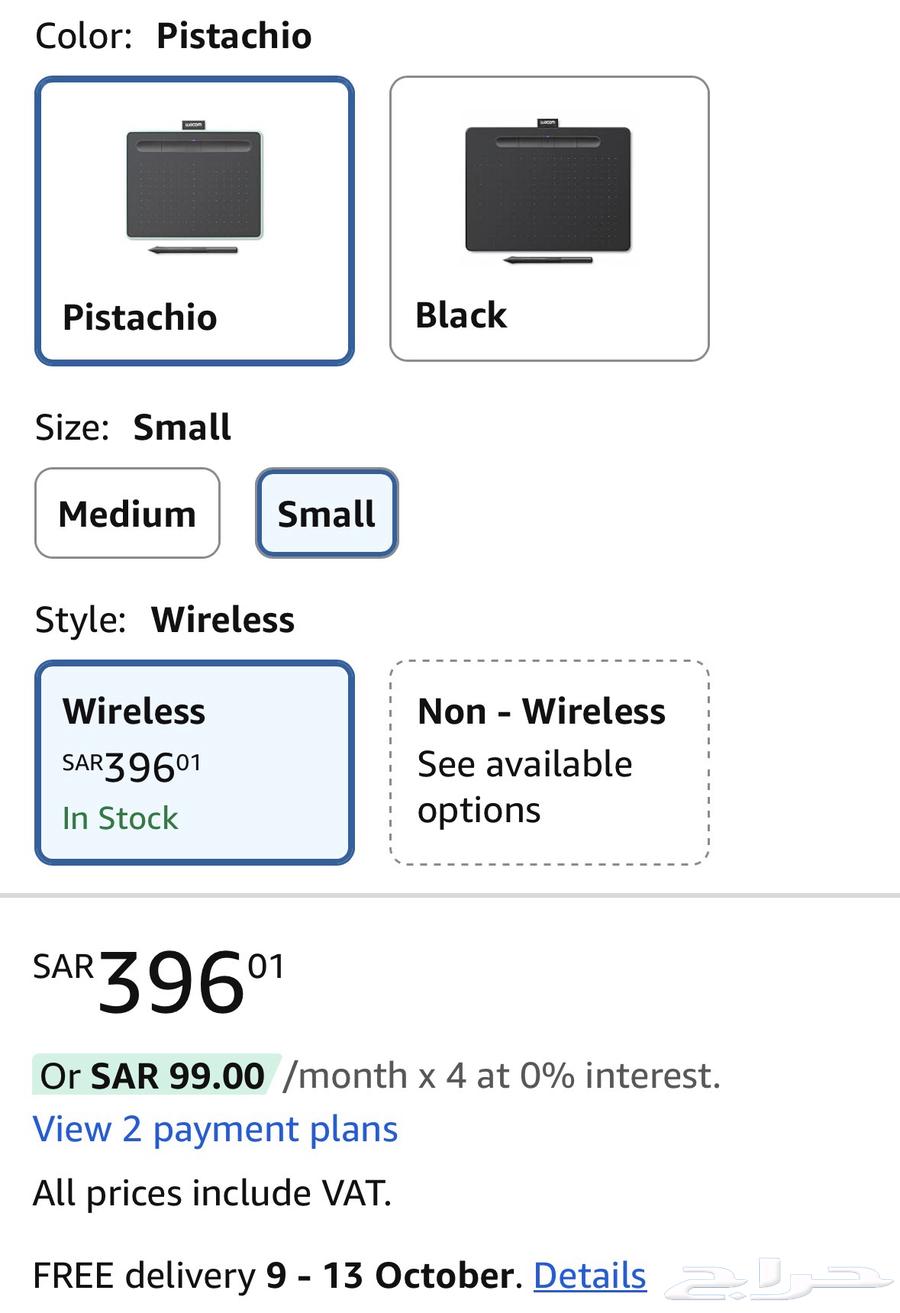Click the 'Style: Wireless' heading
900x1313 pixels.
click(165, 619)
